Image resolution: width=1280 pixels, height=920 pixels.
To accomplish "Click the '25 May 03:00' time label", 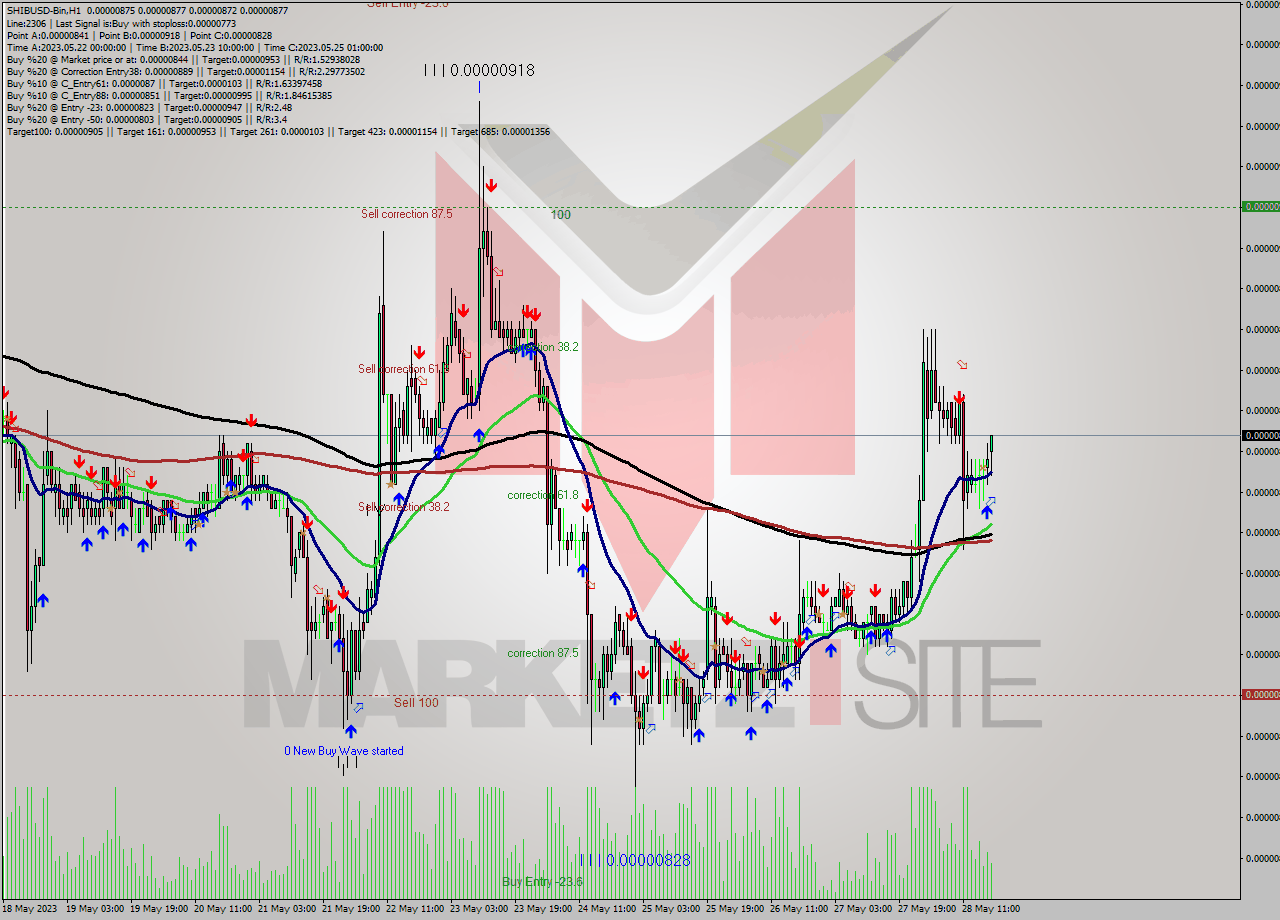I will (671, 909).
